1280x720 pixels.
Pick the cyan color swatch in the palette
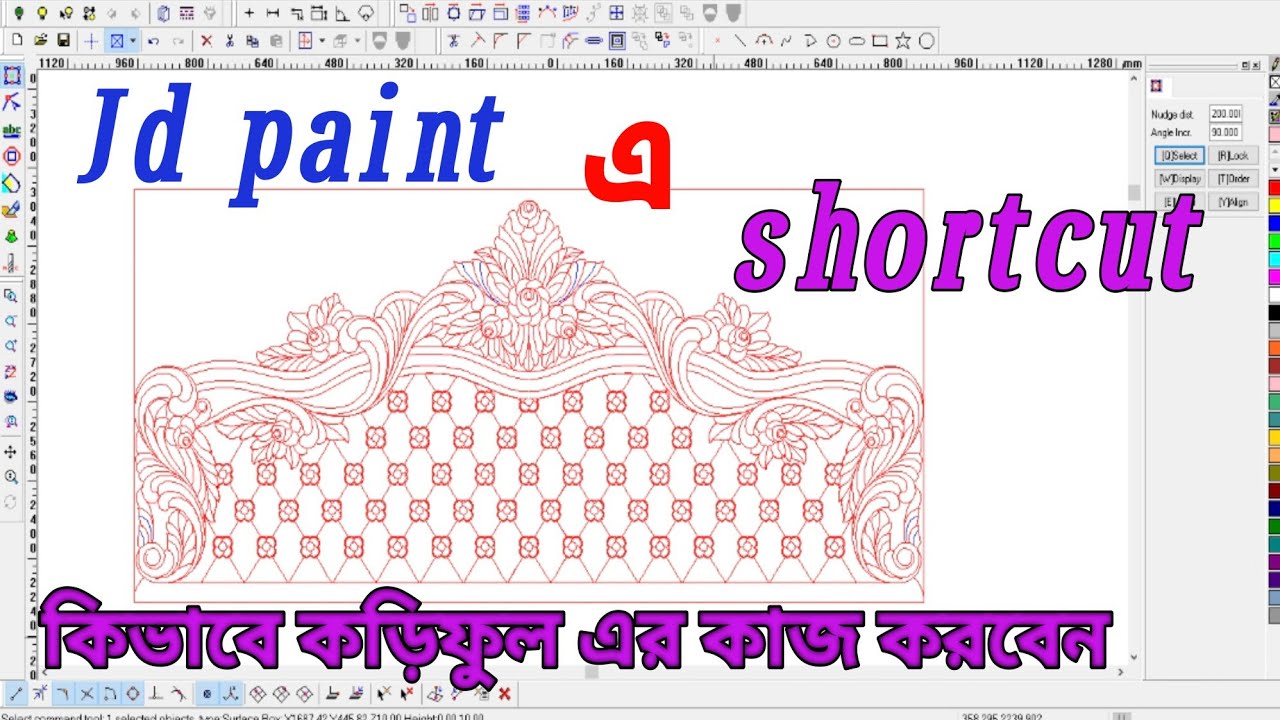[x=1274, y=259]
